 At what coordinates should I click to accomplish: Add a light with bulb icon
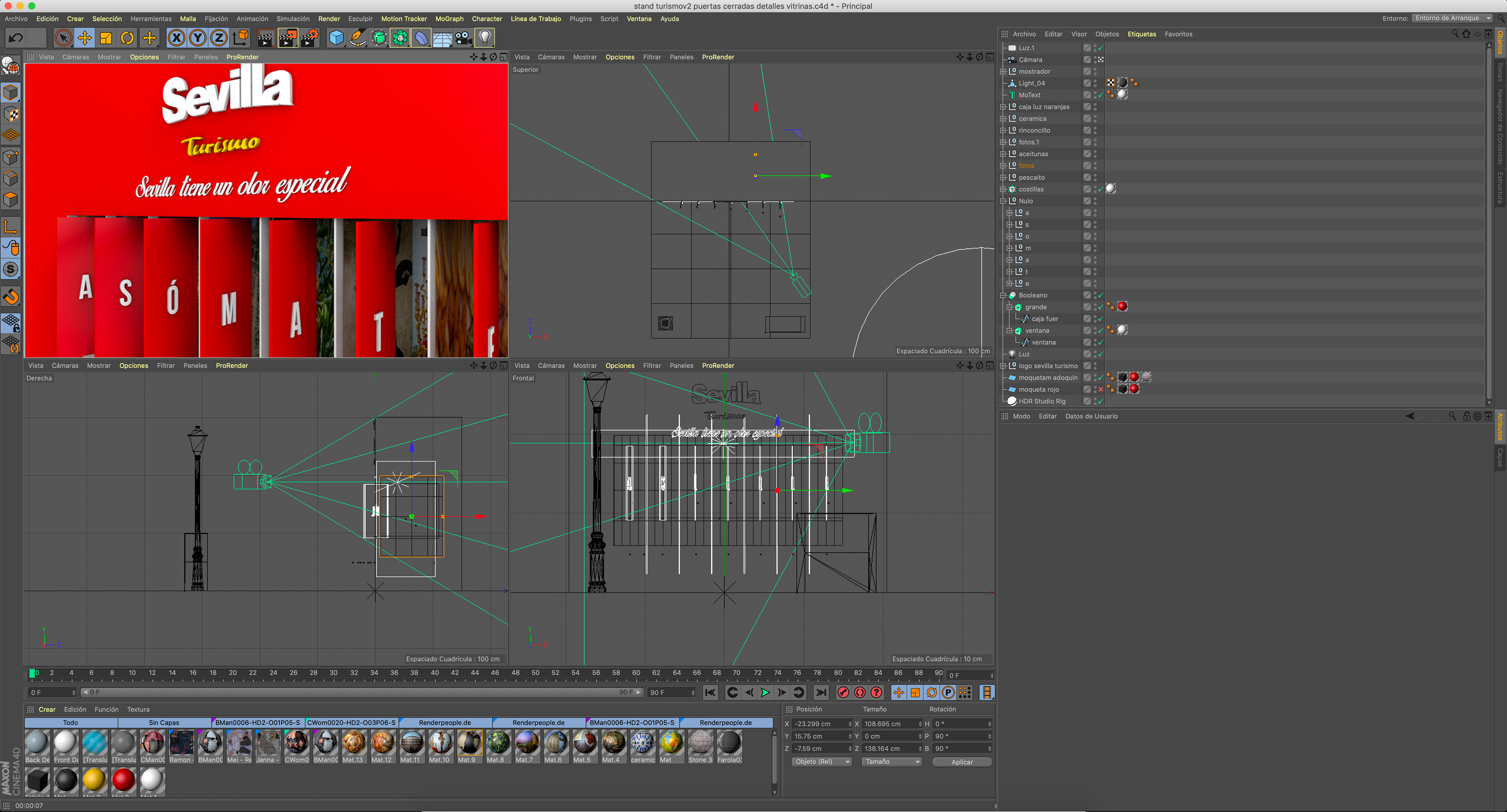484,38
